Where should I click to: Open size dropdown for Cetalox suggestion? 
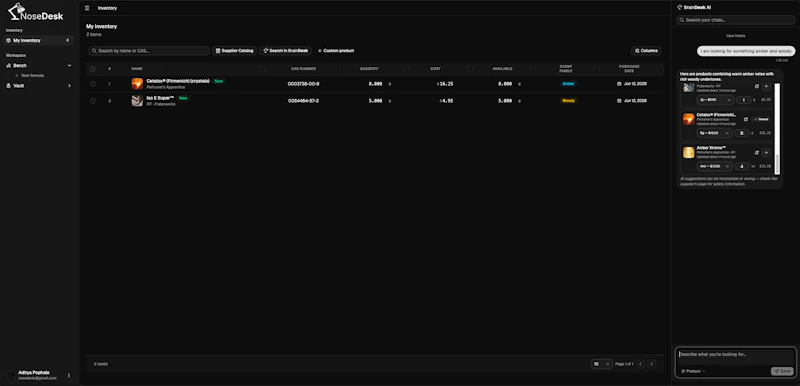[x=715, y=133]
